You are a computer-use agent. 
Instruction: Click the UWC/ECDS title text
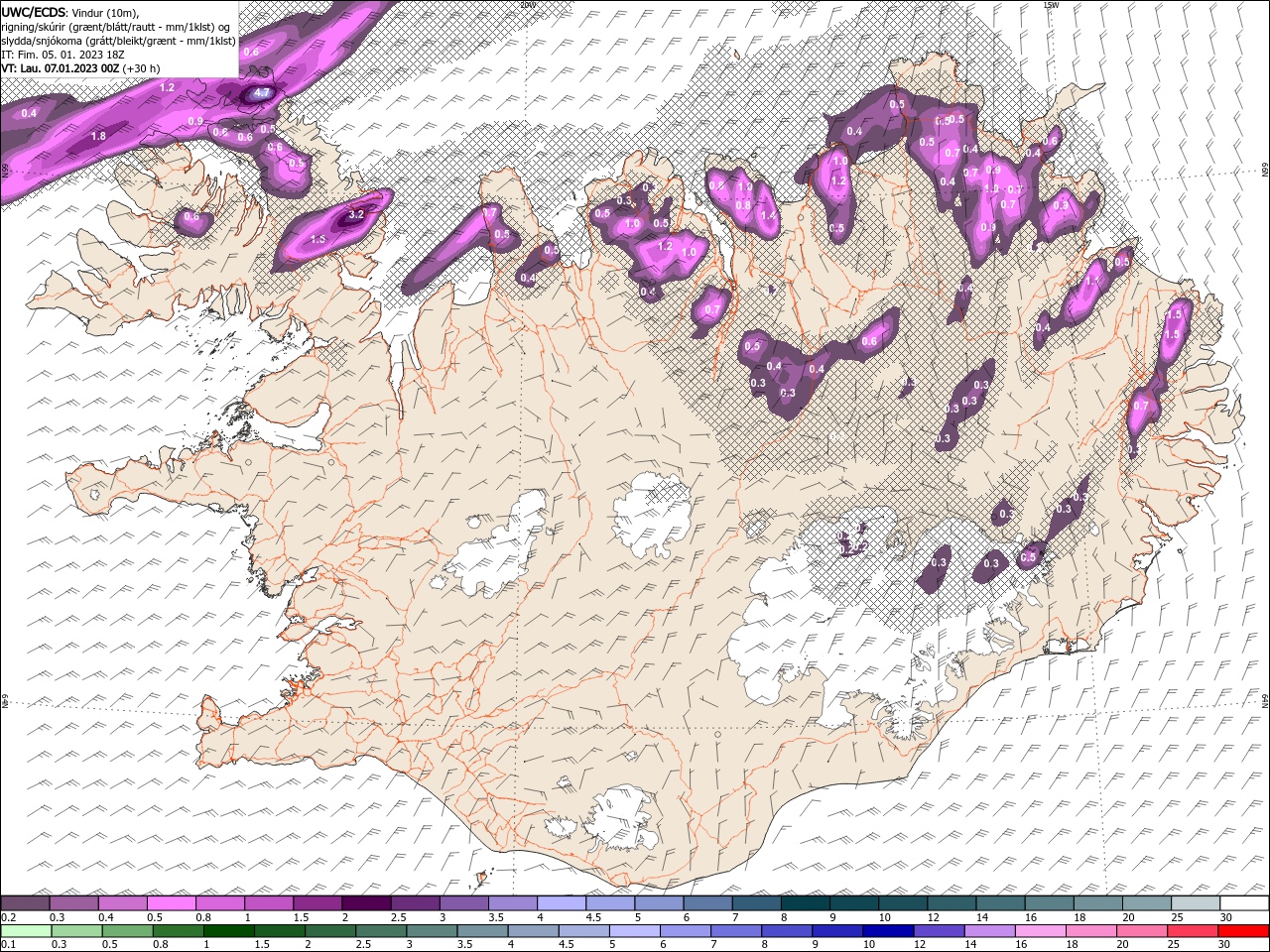pyautogui.click(x=34, y=12)
